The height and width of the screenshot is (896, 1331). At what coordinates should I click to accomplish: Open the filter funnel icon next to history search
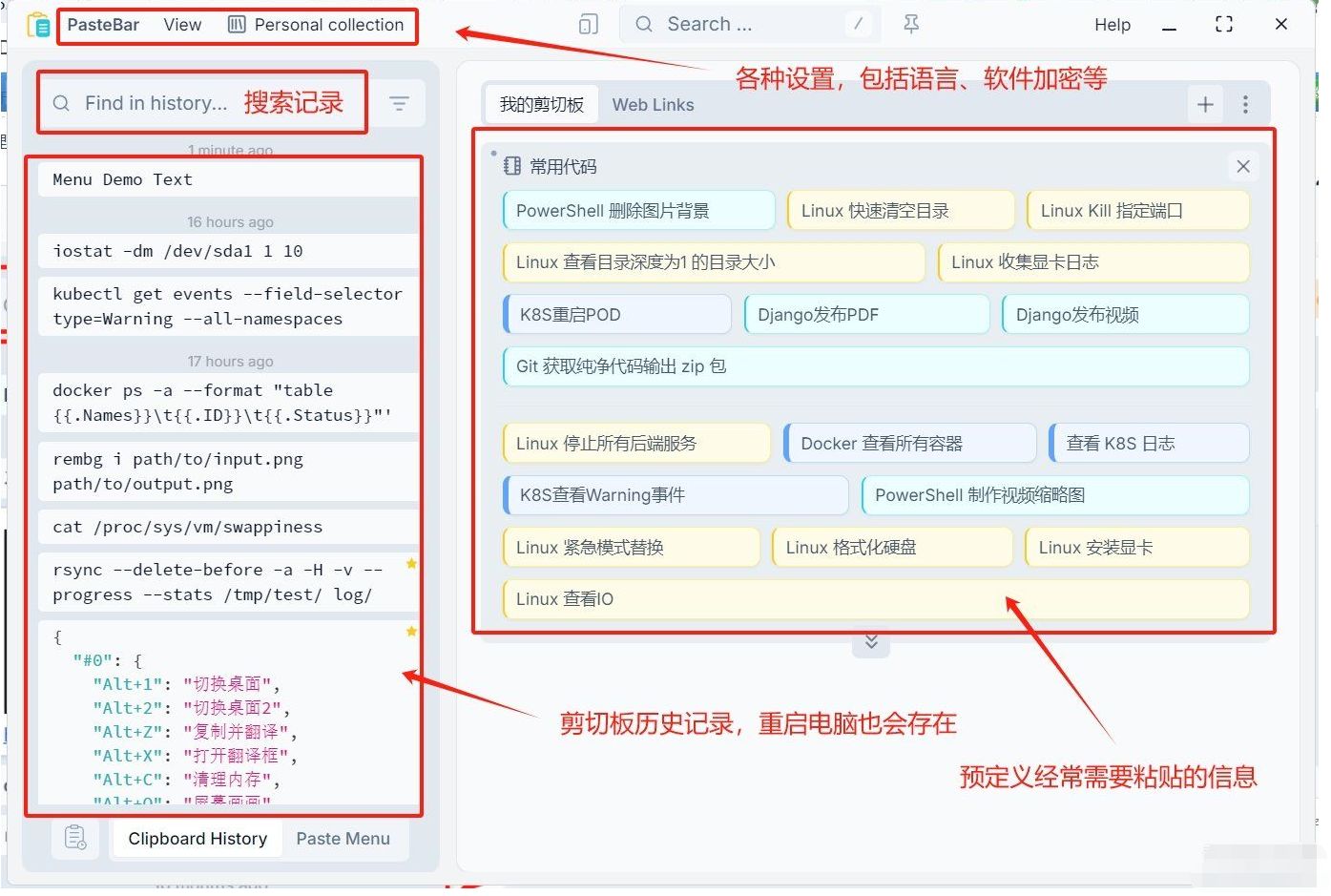[x=399, y=102]
